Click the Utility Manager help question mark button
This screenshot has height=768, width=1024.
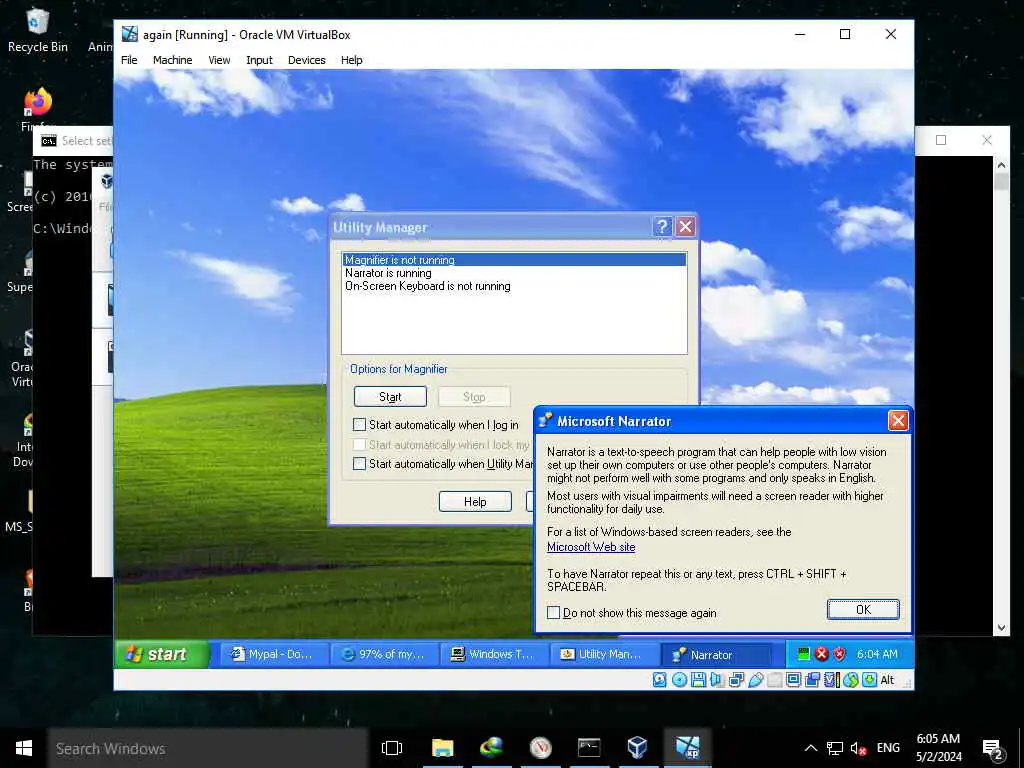(x=662, y=227)
